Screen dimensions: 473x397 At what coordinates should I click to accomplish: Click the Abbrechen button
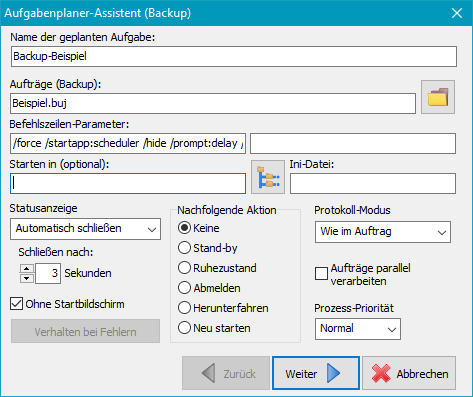click(409, 373)
